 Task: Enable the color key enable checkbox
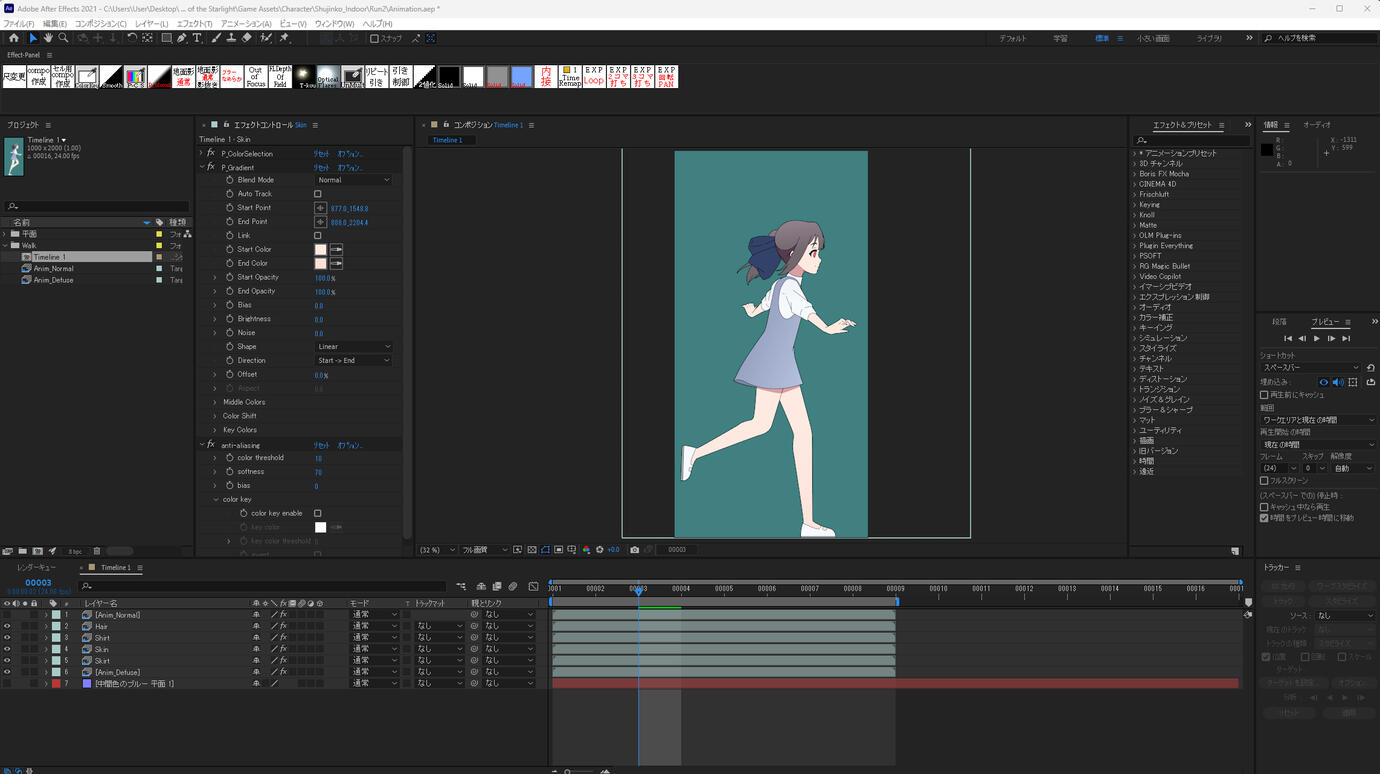(318, 513)
